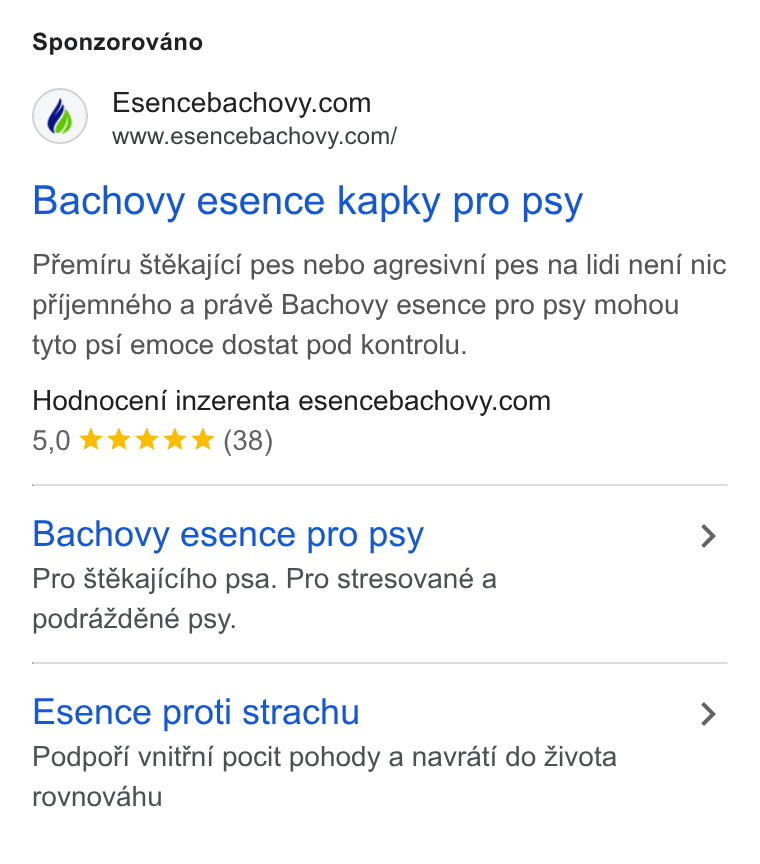This screenshot has width=760, height=864.
Task: Click the Sponzorováno label
Action: [x=117, y=42]
